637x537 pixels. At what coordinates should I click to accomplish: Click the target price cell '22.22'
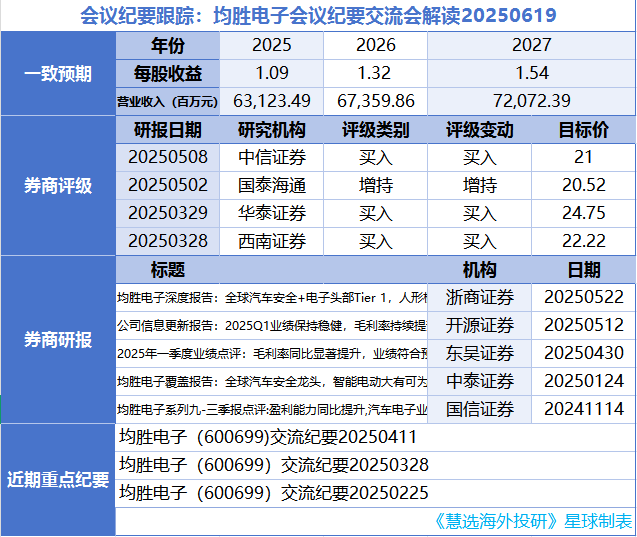[x=583, y=242]
